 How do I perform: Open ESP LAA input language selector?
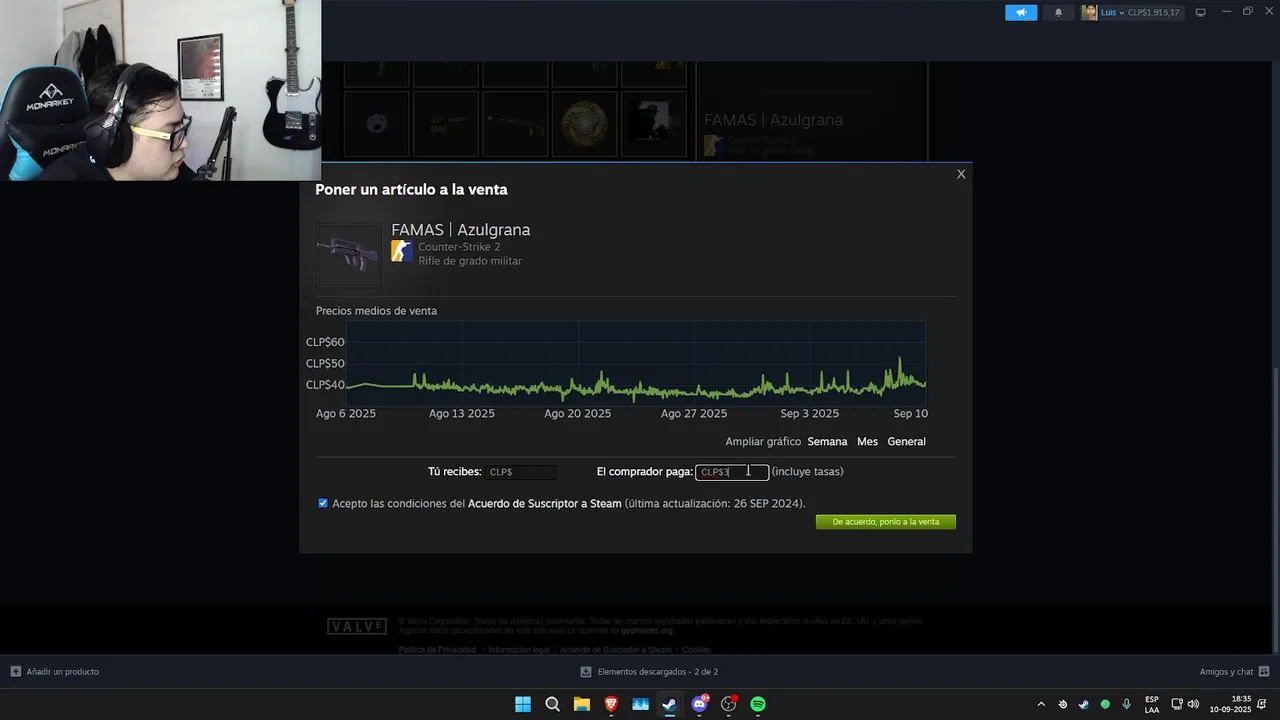[x=1152, y=704]
